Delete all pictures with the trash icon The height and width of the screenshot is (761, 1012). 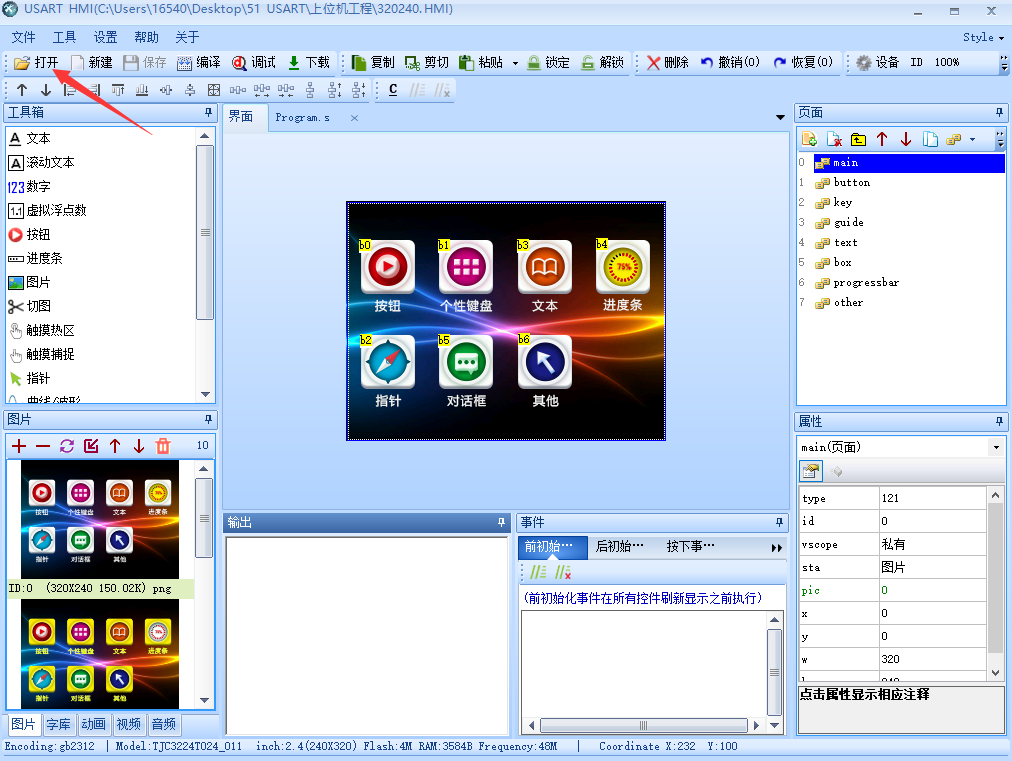click(163, 446)
